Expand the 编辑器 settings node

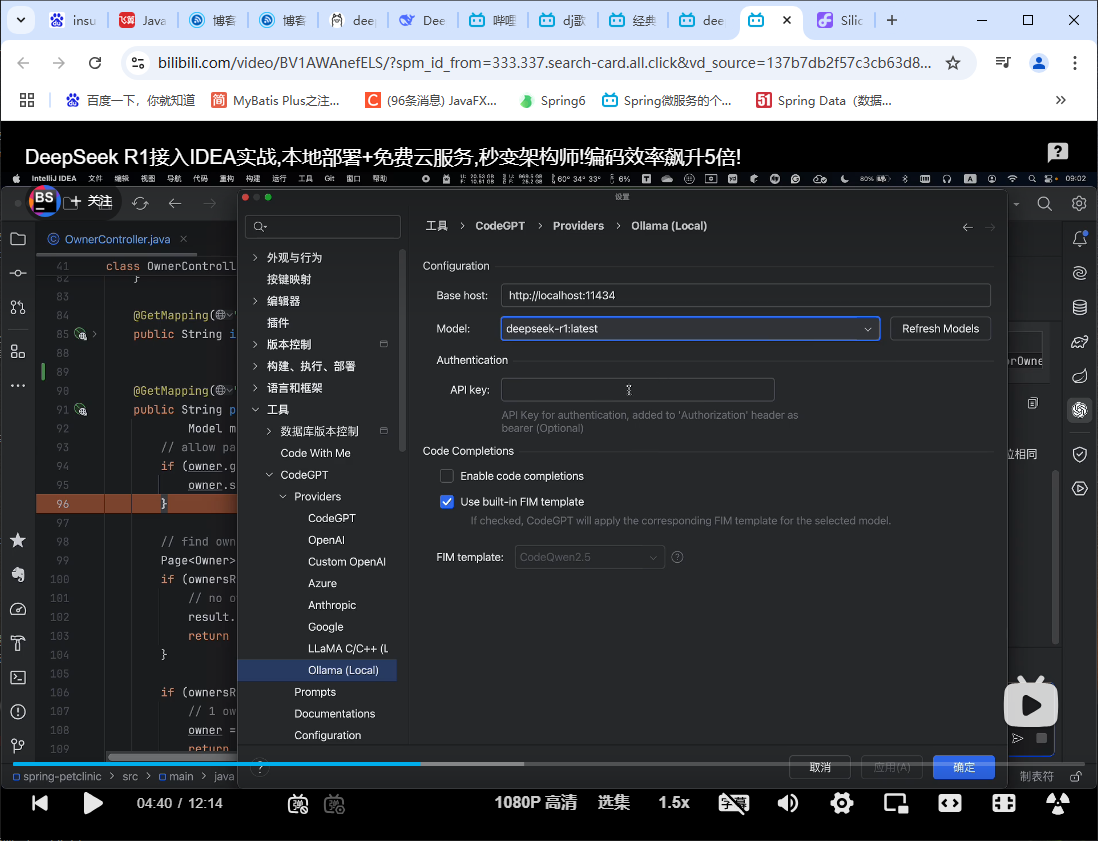click(x=255, y=300)
